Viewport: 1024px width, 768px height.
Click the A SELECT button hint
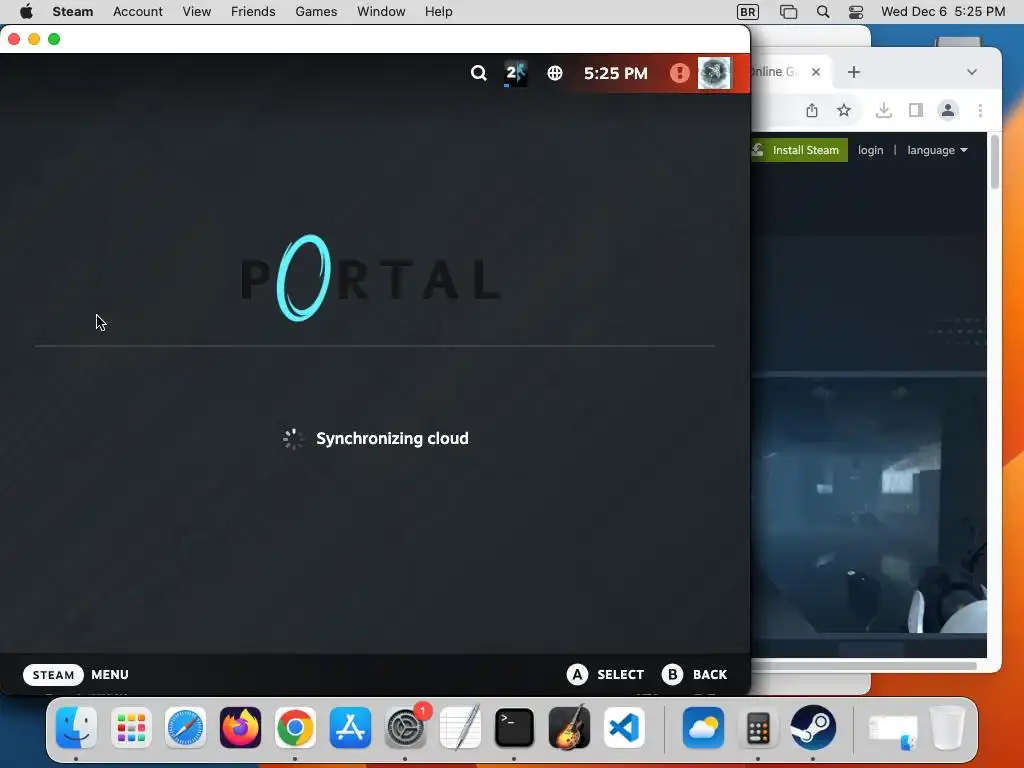[605, 675]
